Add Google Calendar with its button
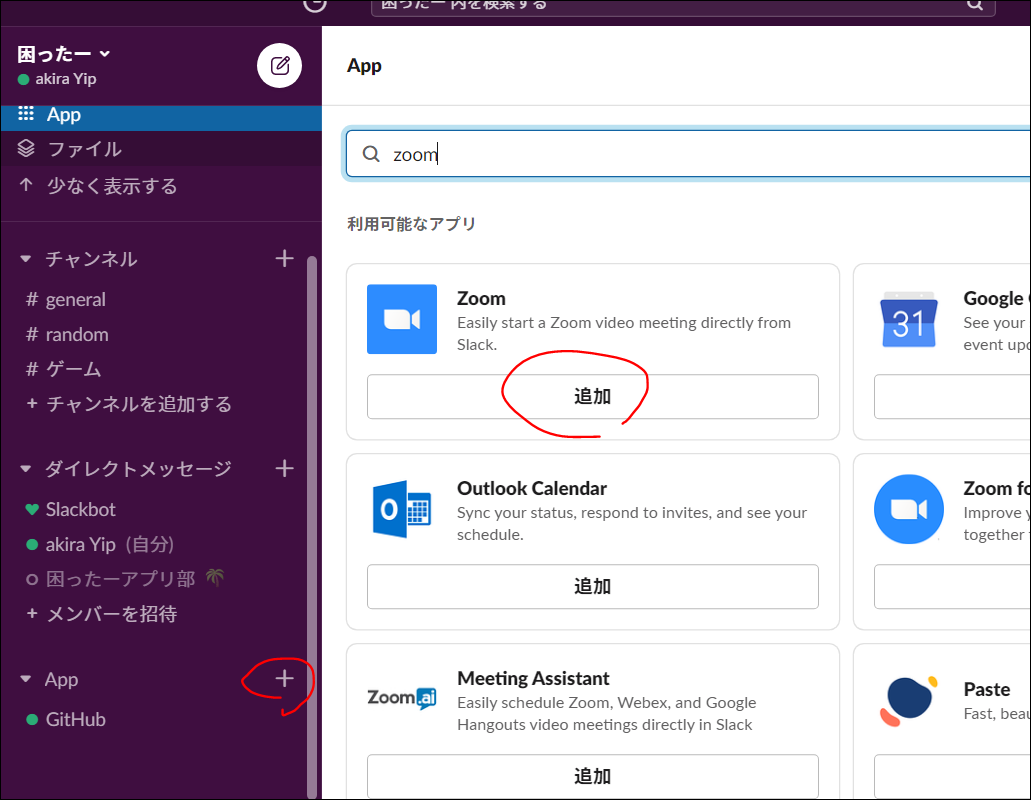 tap(952, 396)
